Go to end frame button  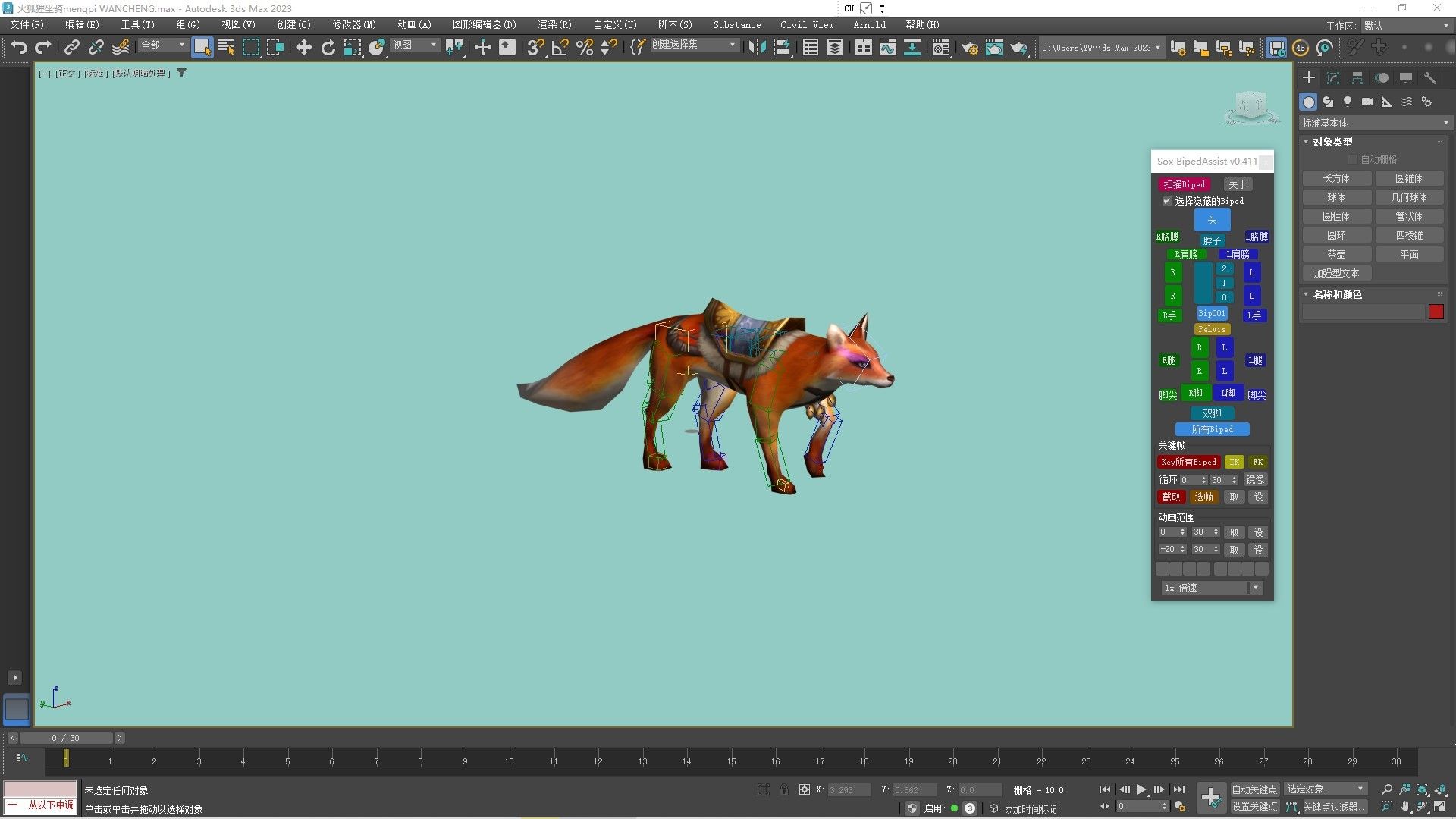pyautogui.click(x=1179, y=789)
